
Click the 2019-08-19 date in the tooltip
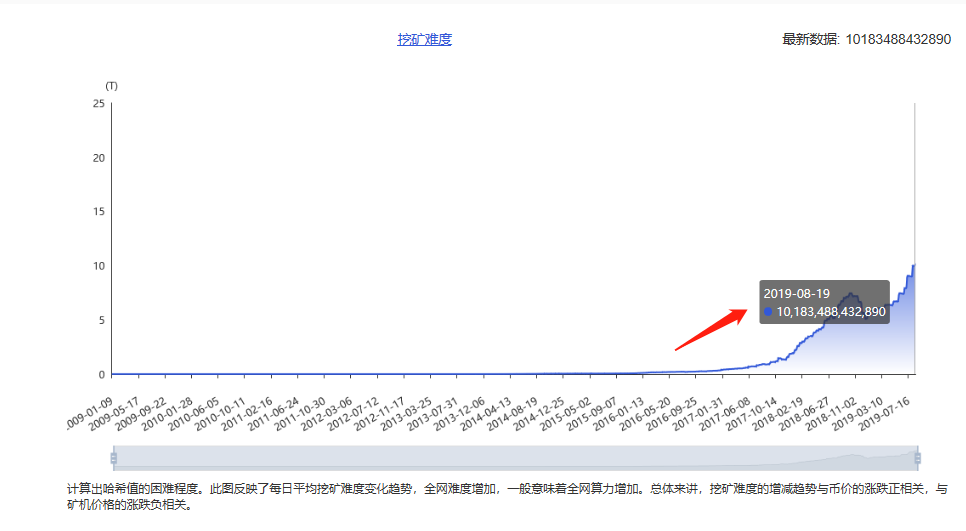click(x=797, y=293)
